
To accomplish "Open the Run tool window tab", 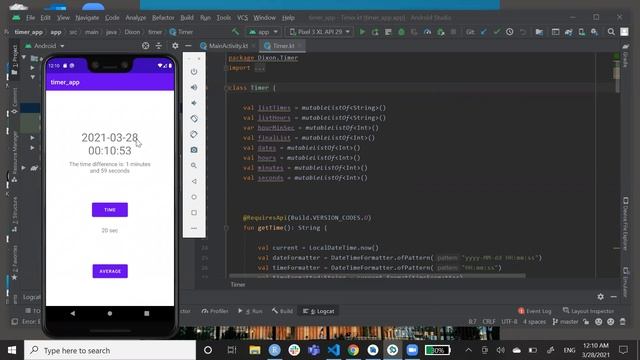I will click(250, 311).
